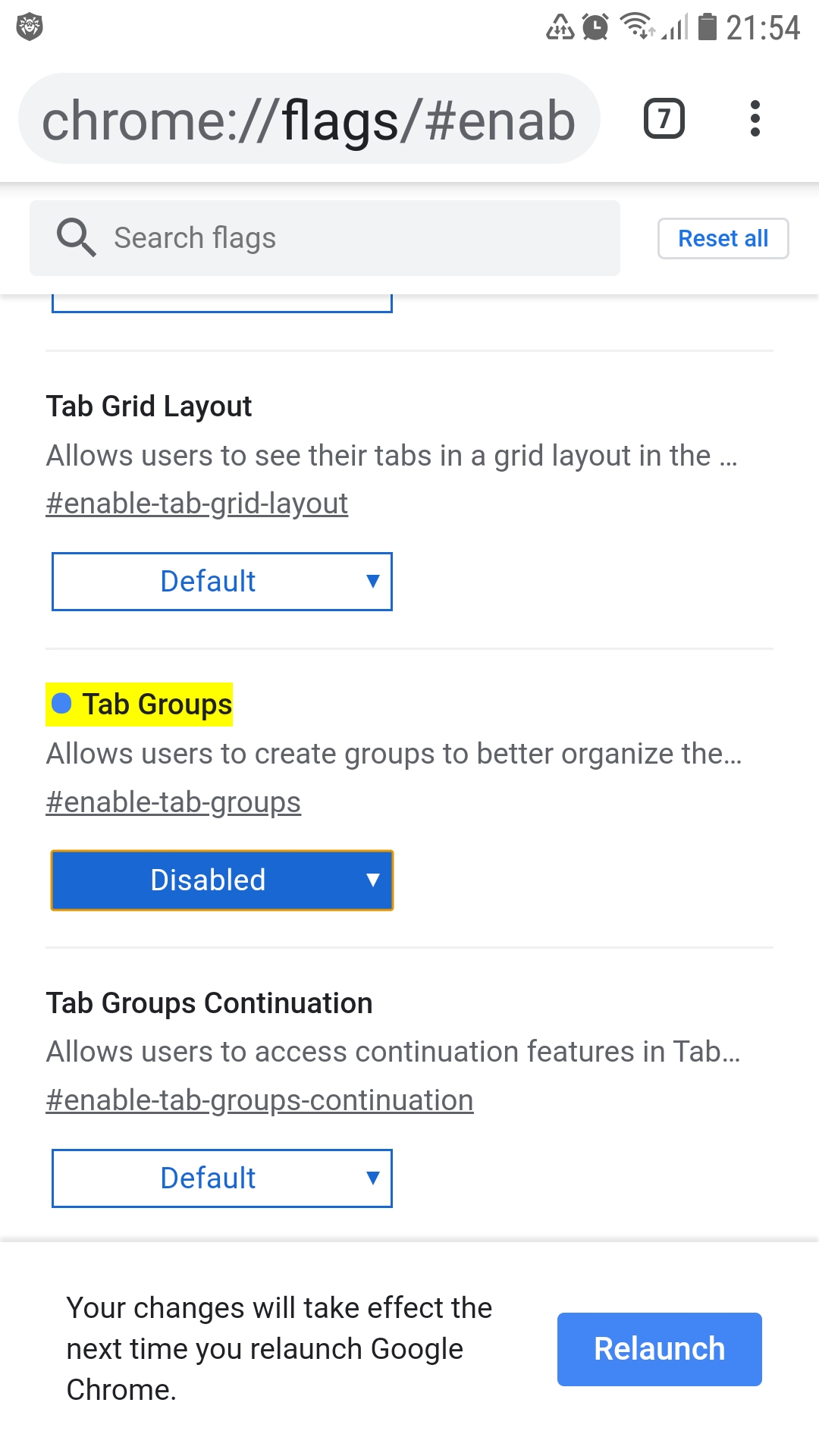
Task: Tap the battery indicator icon
Action: coord(707,27)
